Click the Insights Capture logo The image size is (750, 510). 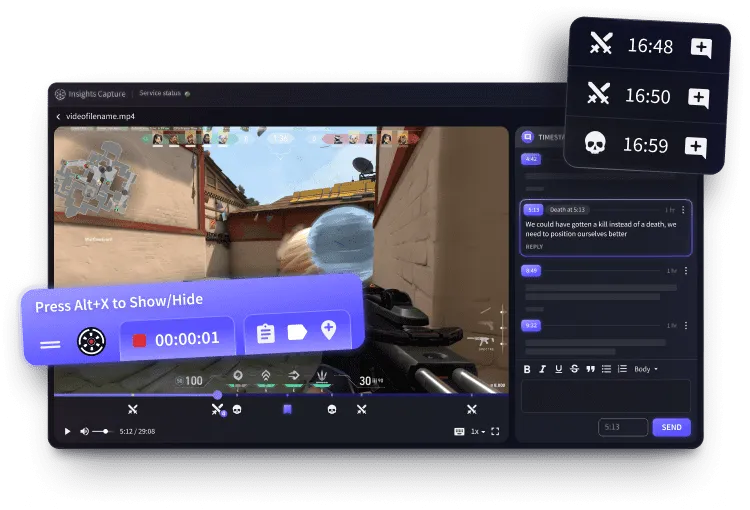60,94
